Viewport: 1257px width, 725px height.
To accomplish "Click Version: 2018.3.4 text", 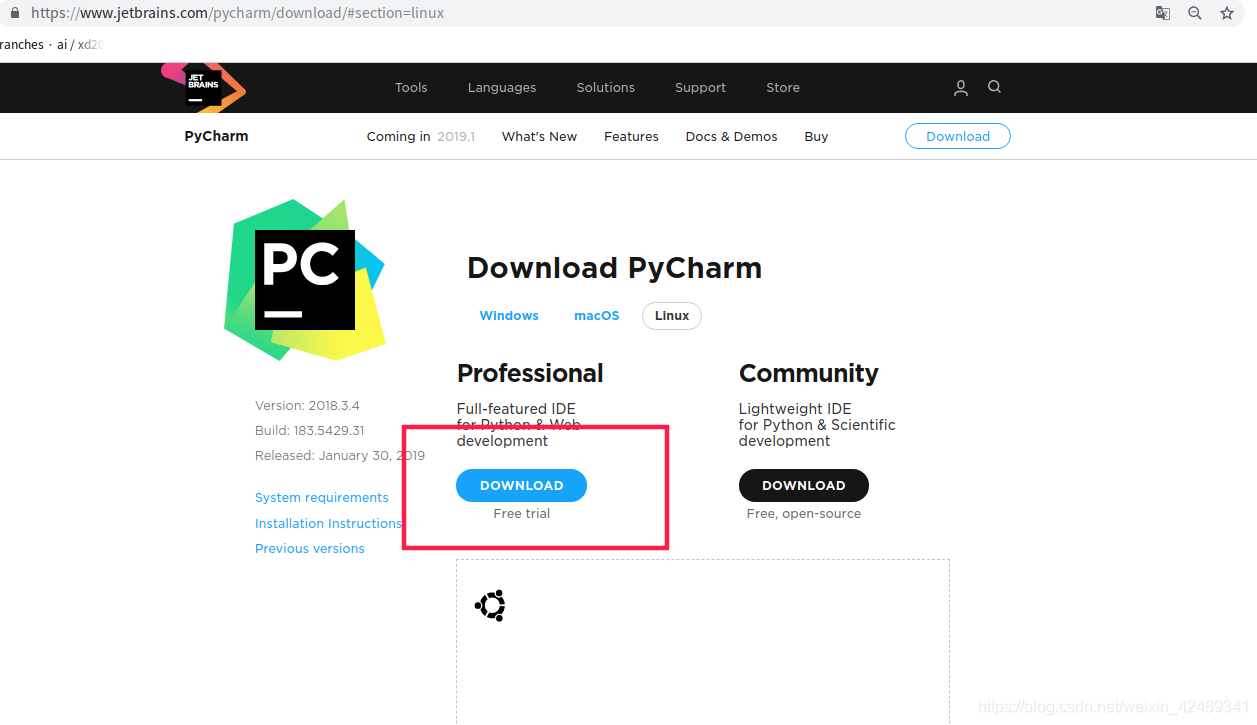I will (307, 406).
